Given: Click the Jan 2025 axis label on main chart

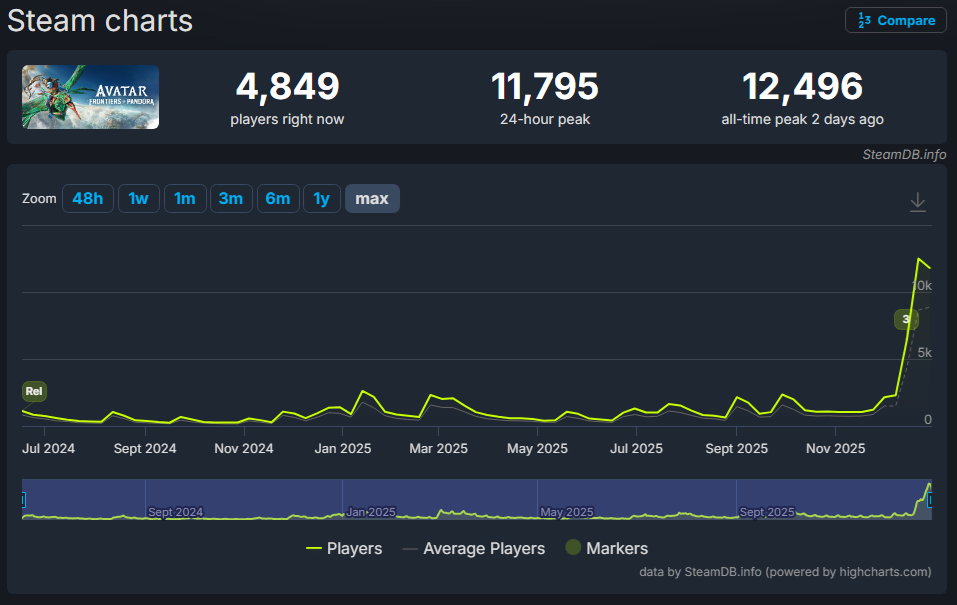Looking at the screenshot, I should coord(342,449).
